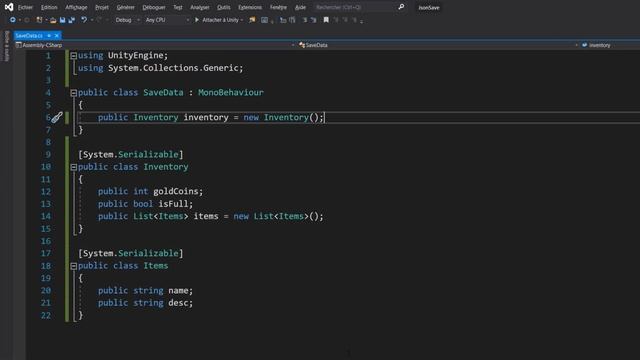Click the new project icon in the toolbar
The height and width of the screenshot is (360, 640).
coord(39,20)
